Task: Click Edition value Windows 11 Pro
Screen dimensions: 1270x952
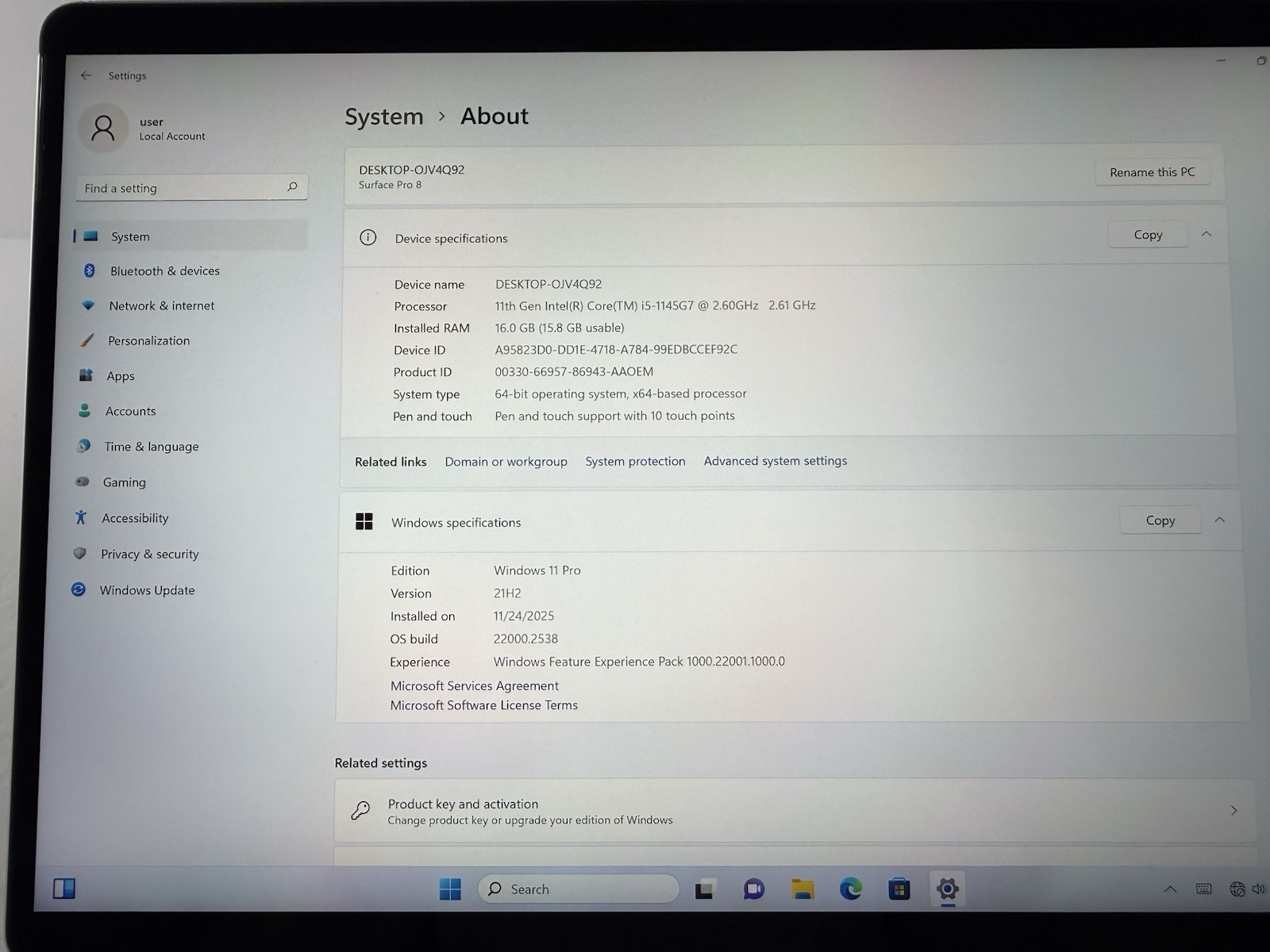Action: pyautogui.click(x=537, y=570)
